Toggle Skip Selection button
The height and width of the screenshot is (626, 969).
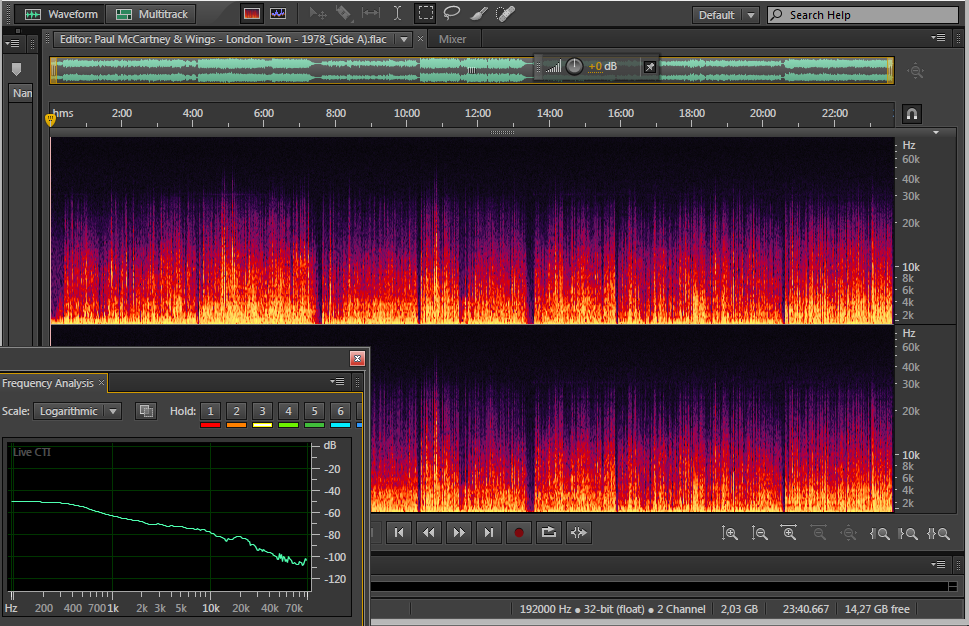578,533
